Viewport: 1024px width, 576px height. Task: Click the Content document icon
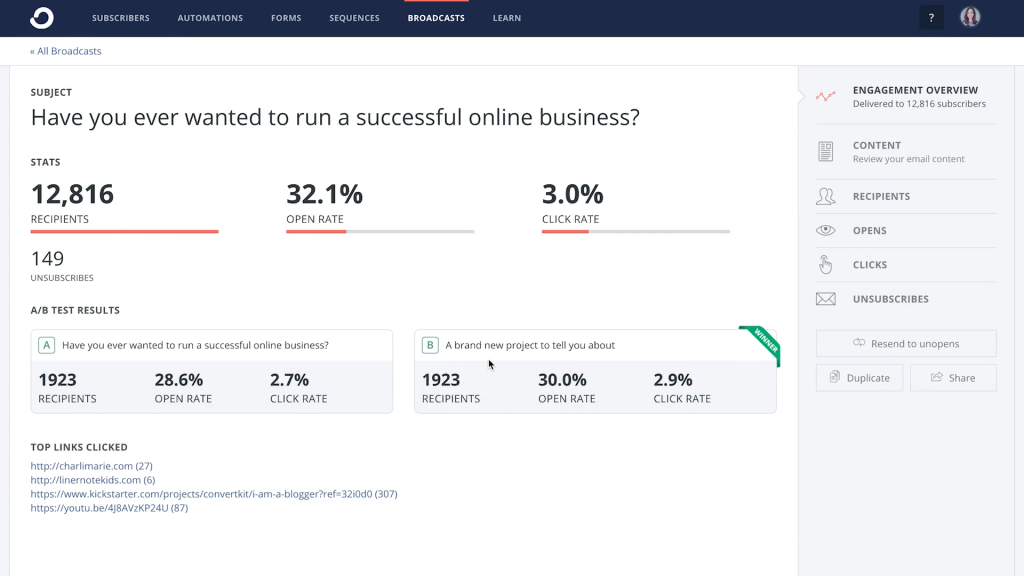pyautogui.click(x=825, y=152)
